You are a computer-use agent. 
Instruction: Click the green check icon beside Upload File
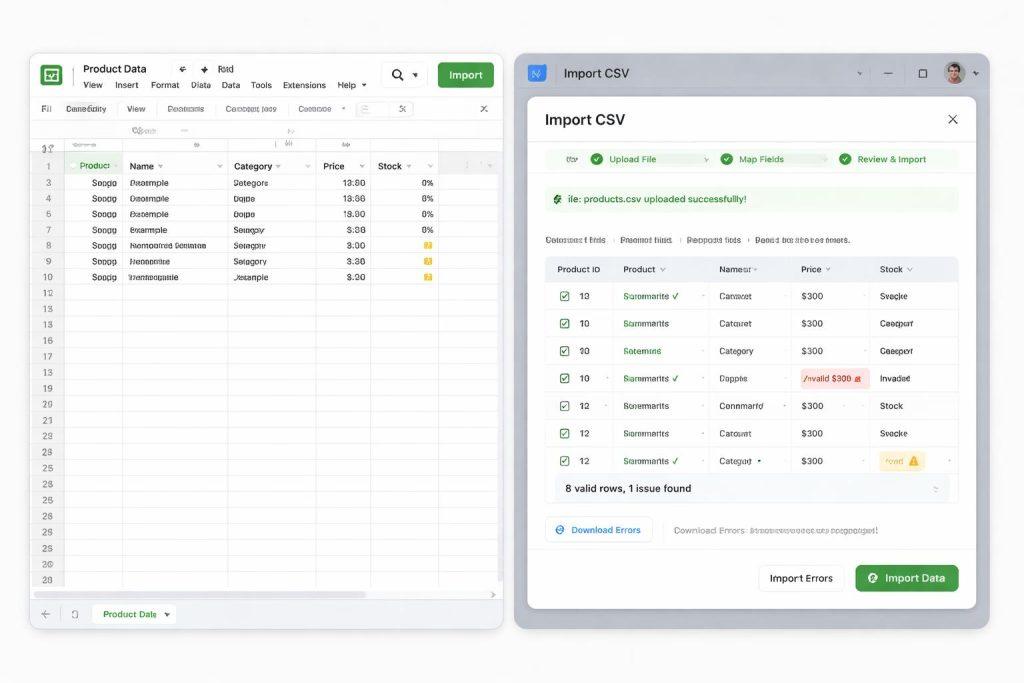click(597, 159)
